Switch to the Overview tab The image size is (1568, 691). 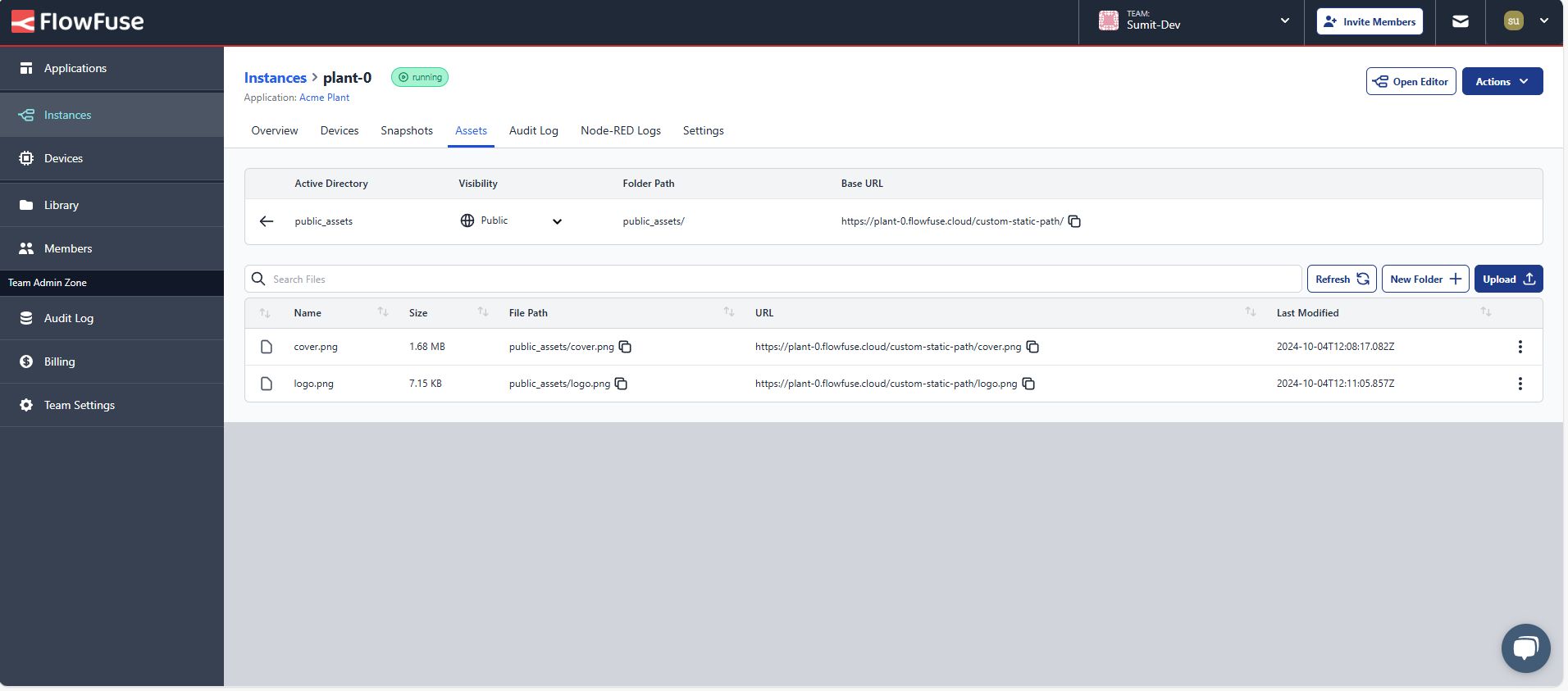pos(275,130)
